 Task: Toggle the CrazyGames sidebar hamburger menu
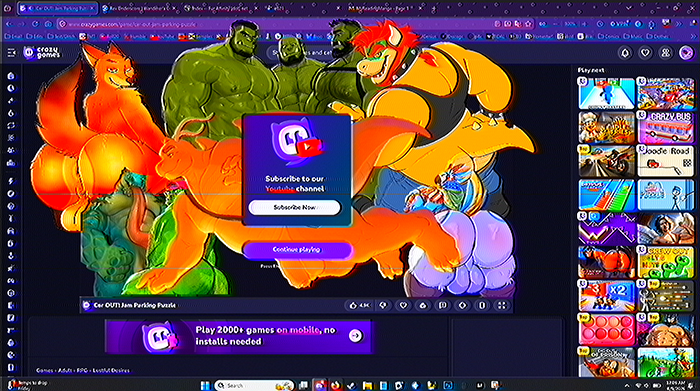[12, 53]
